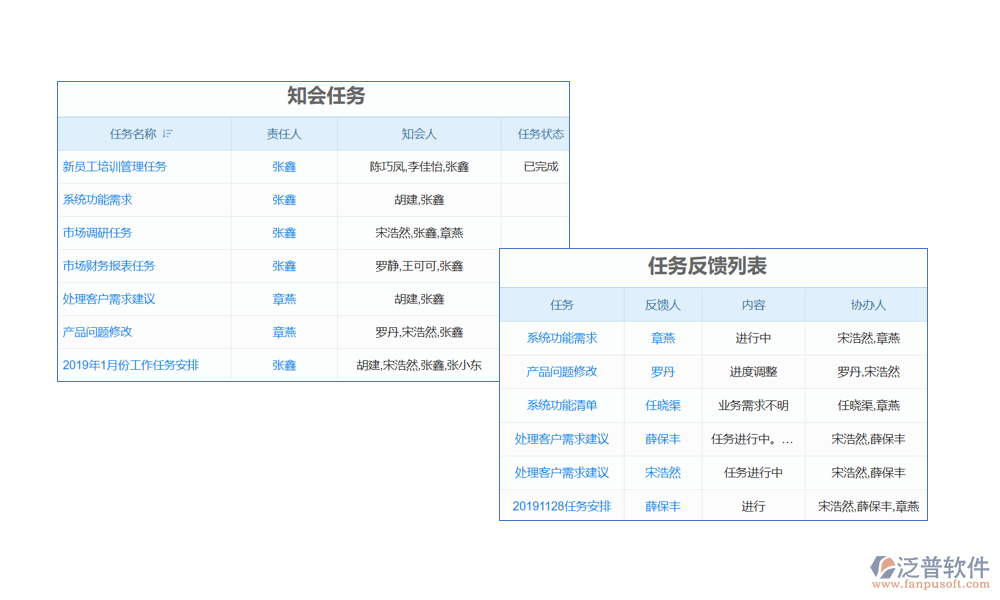This screenshot has width=1000, height=600.
Task: Click the 反馈人 column header
Action: pos(663,305)
